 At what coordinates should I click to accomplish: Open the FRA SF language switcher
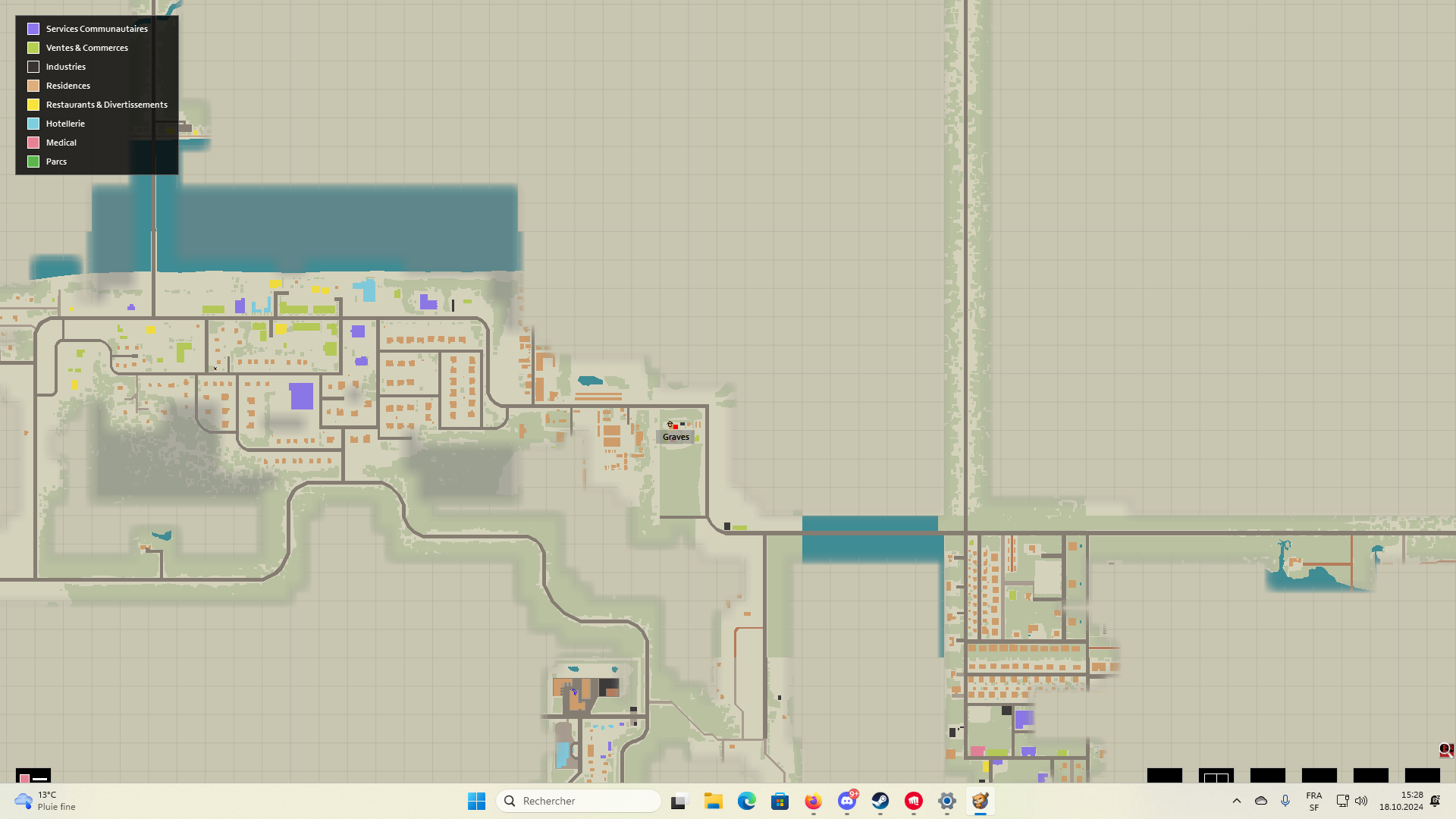point(1314,801)
